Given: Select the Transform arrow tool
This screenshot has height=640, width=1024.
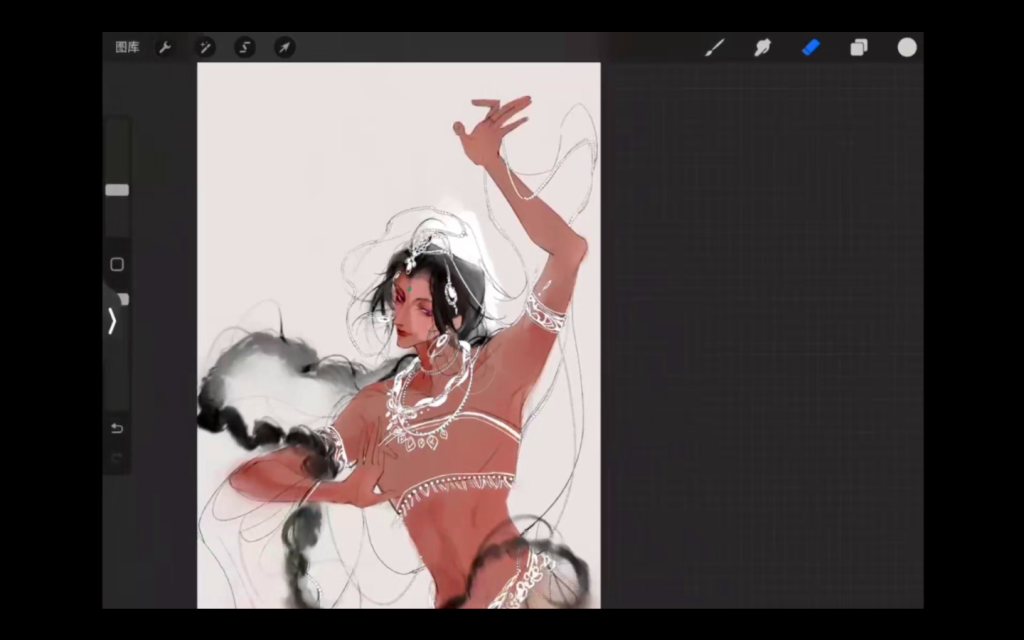Looking at the screenshot, I should click(284, 47).
